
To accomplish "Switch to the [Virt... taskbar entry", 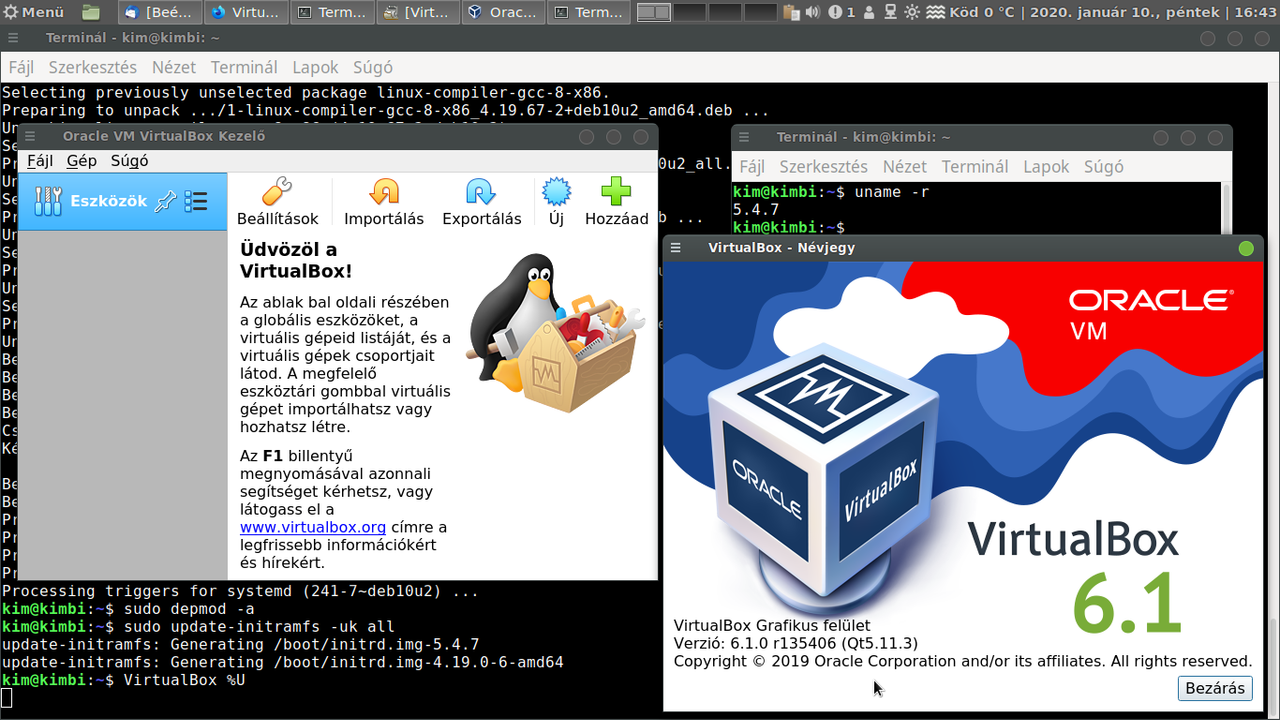I will tap(418, 12).
